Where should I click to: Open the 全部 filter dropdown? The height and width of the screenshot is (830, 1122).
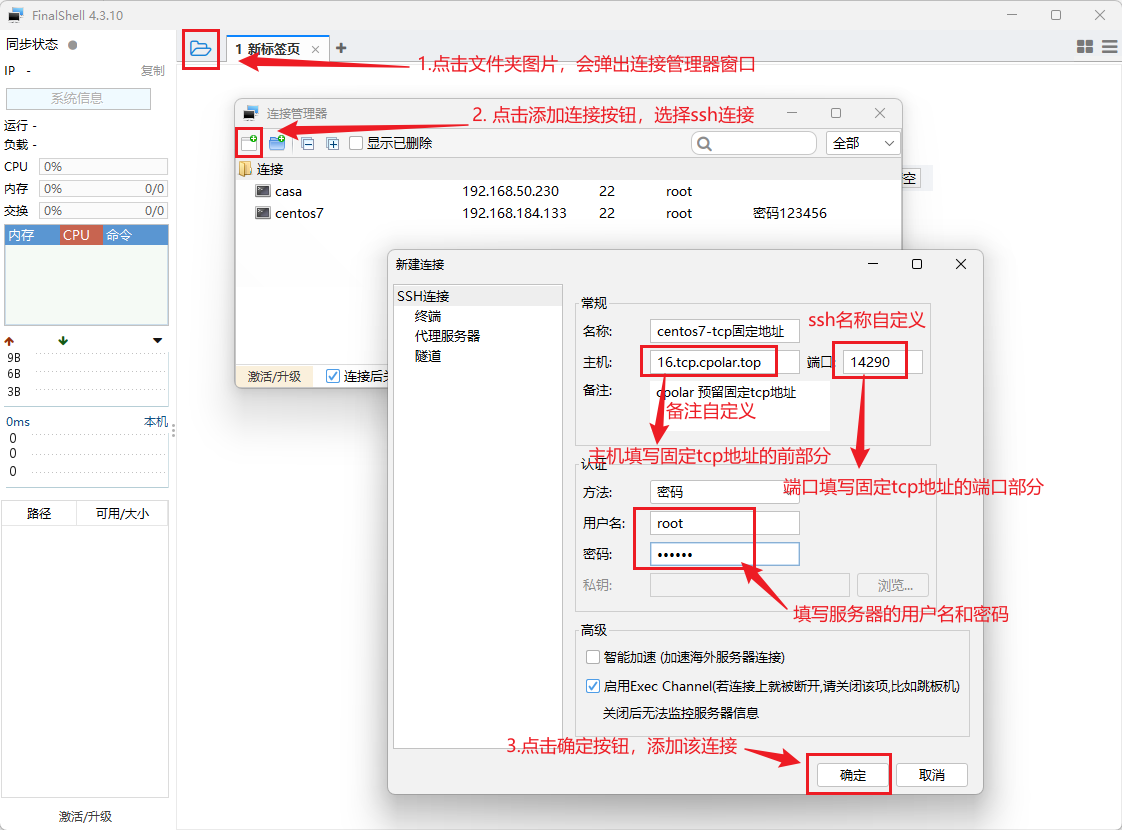point(862,143)
